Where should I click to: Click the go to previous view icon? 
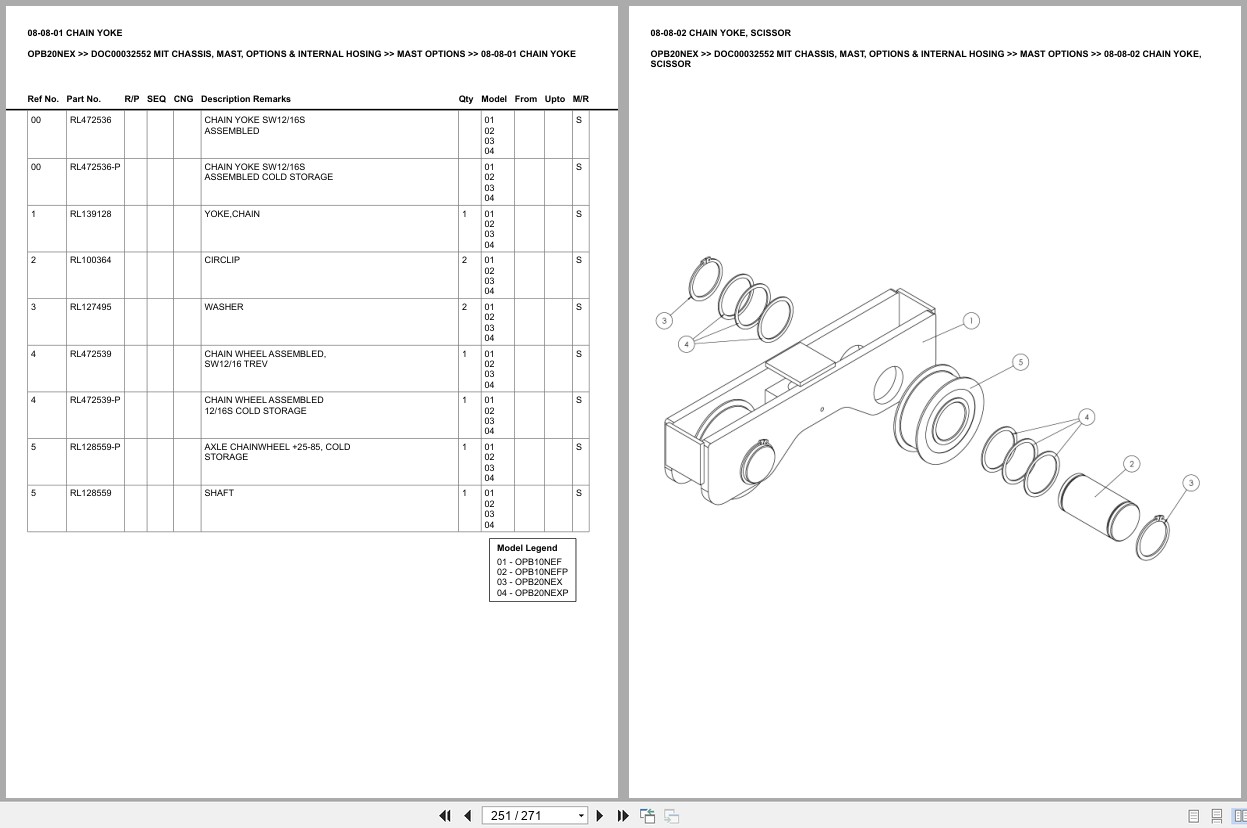click(647, 816)
